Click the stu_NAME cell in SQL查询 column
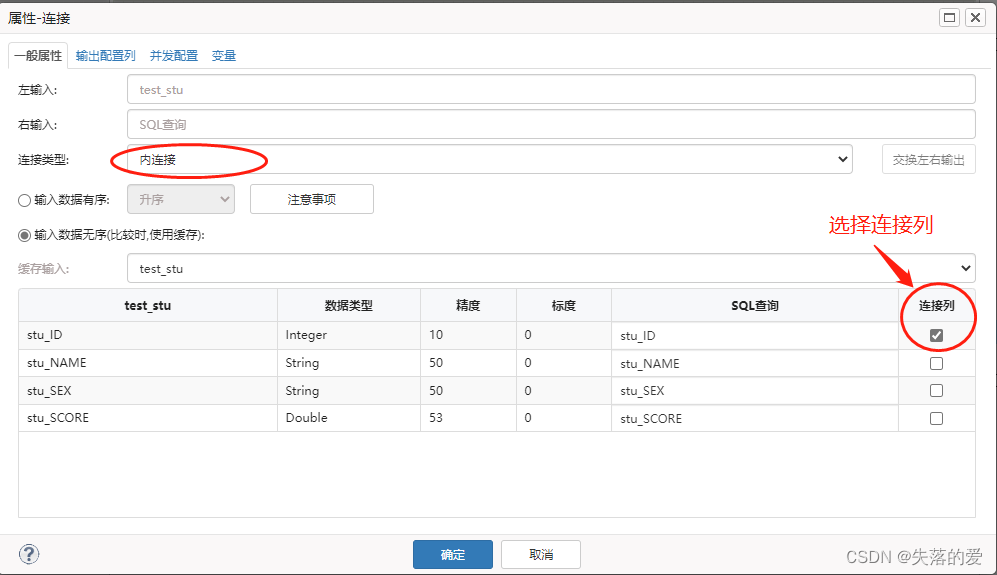This screenshot has height=575, width=997. click(x=755, y=363)
